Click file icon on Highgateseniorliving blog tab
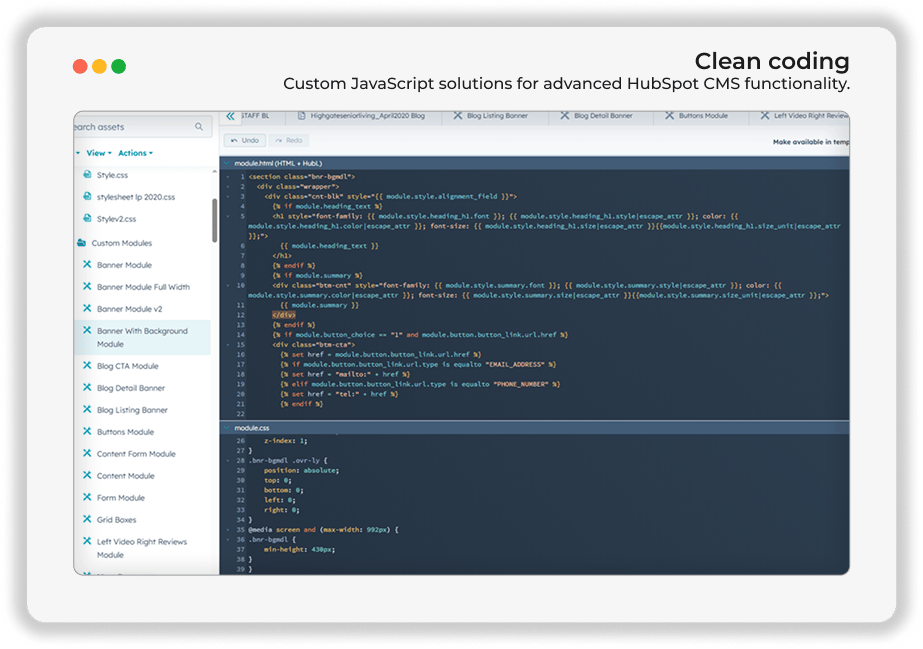The height and width of the screenshot is (649, 923). 301,116
